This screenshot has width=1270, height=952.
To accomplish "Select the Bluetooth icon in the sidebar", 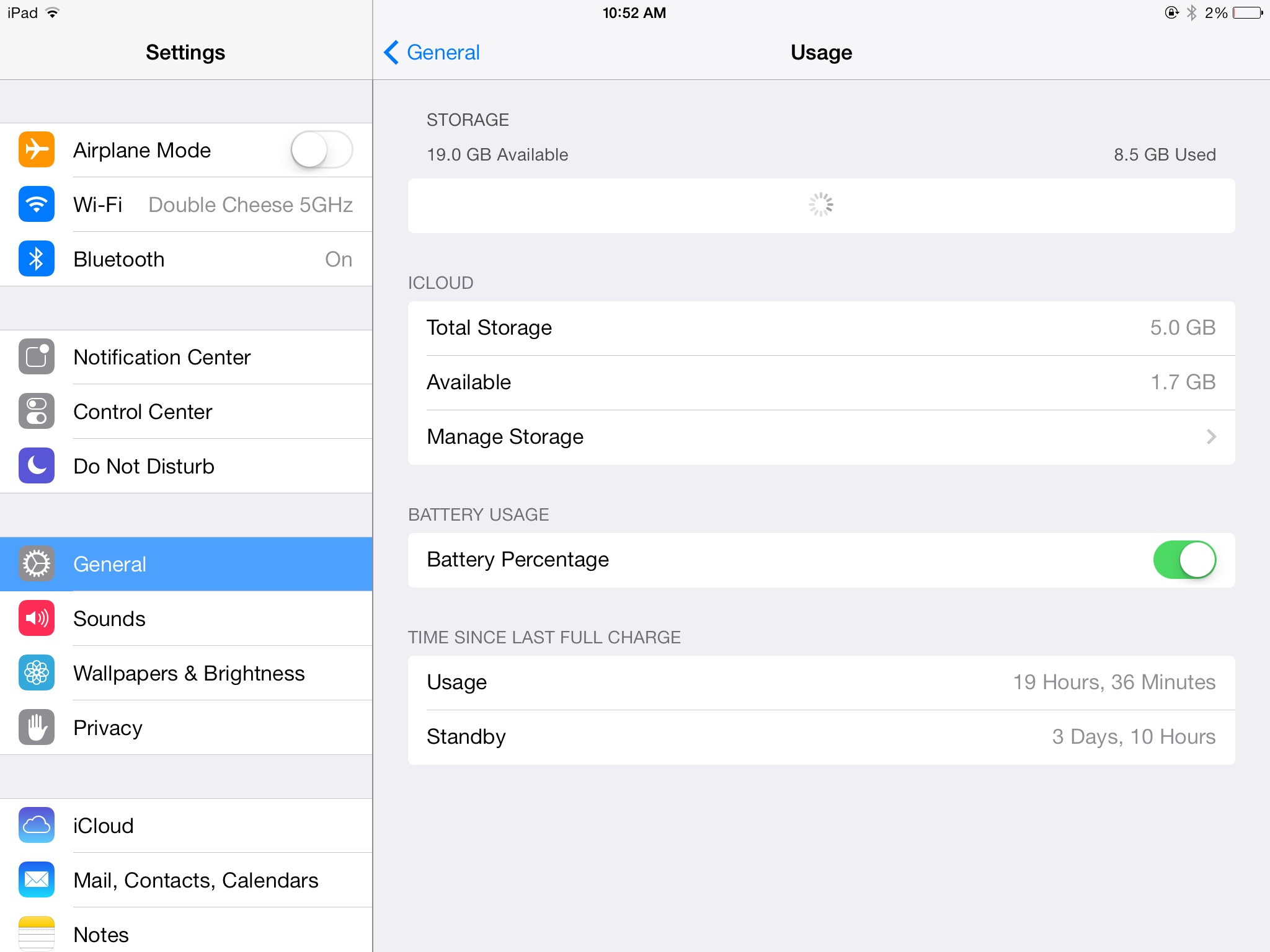I will pyautogui.click(x=37, y=258).
